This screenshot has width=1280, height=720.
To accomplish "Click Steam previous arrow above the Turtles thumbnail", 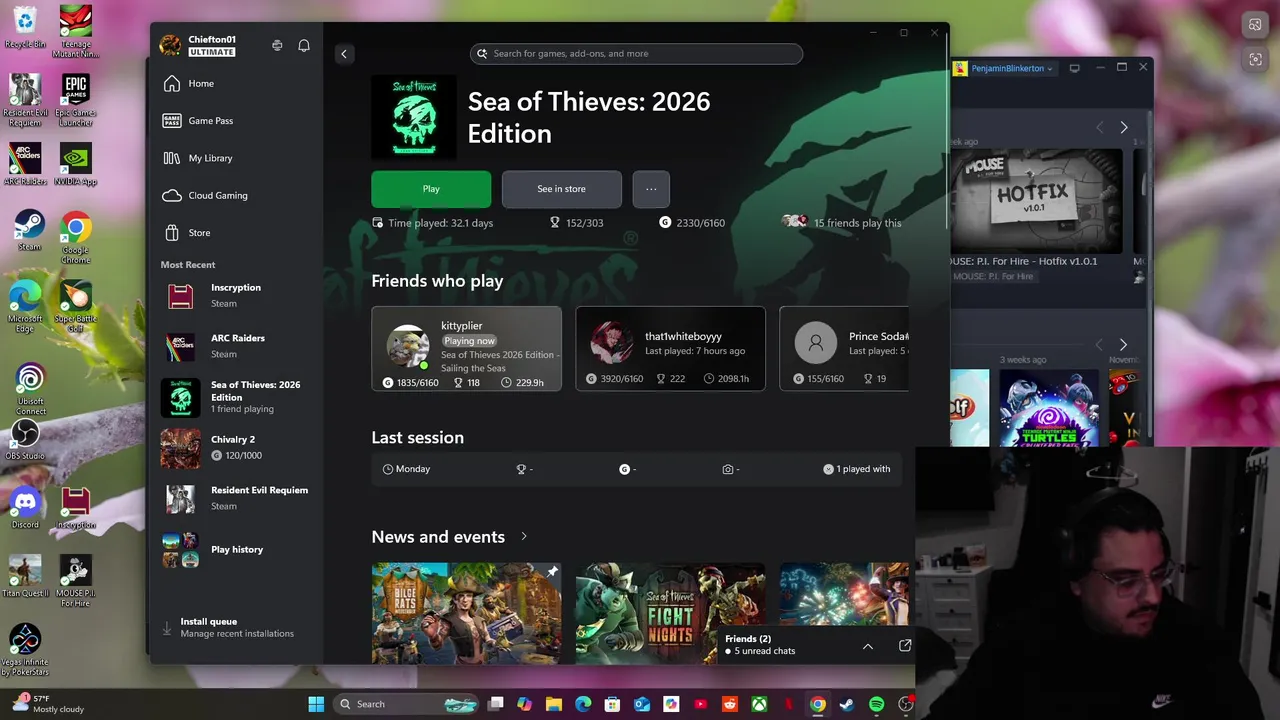I will (1099, 345).
